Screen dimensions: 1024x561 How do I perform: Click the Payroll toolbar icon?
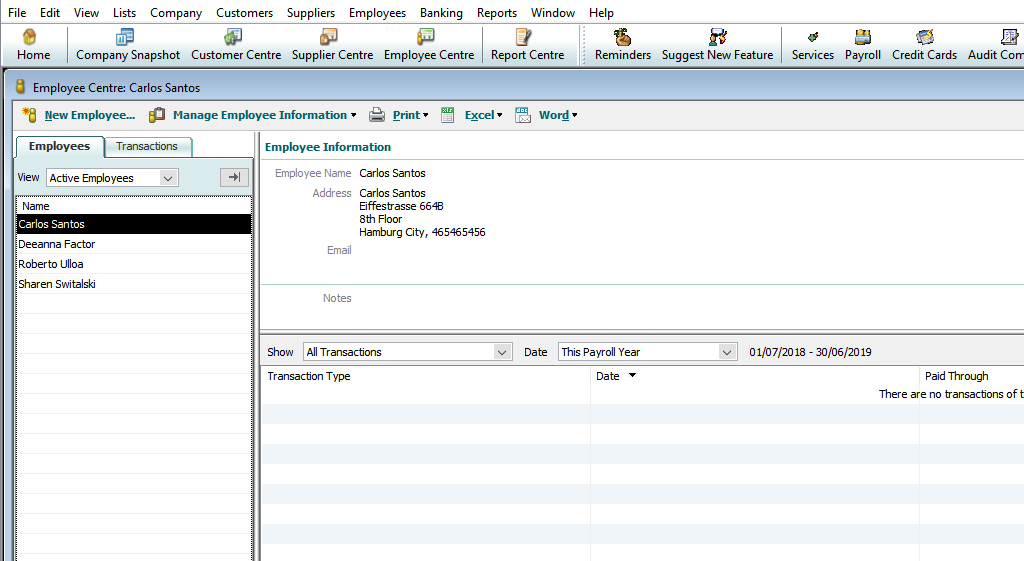[862, 45]
